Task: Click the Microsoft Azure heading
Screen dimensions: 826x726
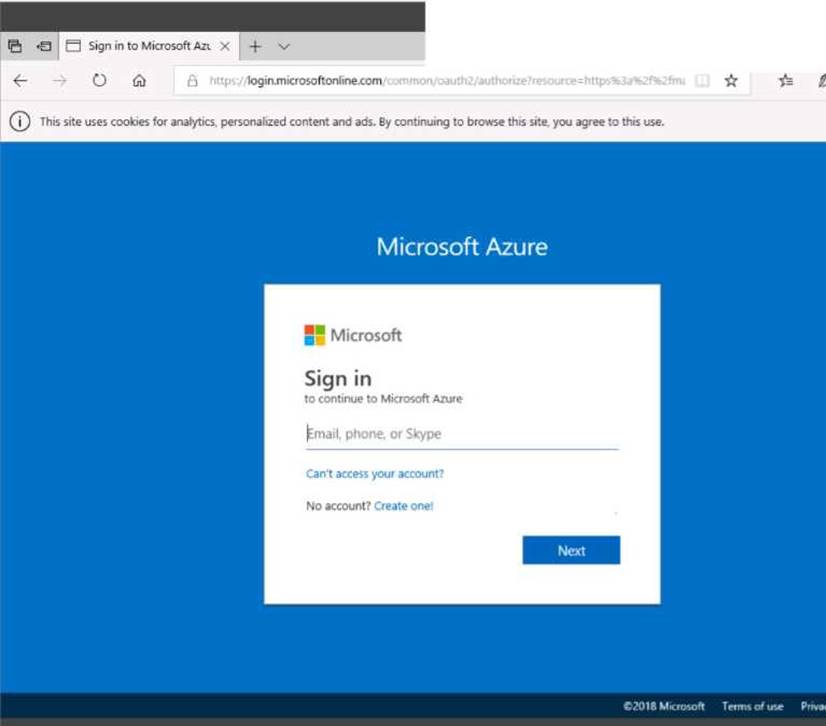Action: click(x=462, y=247)
